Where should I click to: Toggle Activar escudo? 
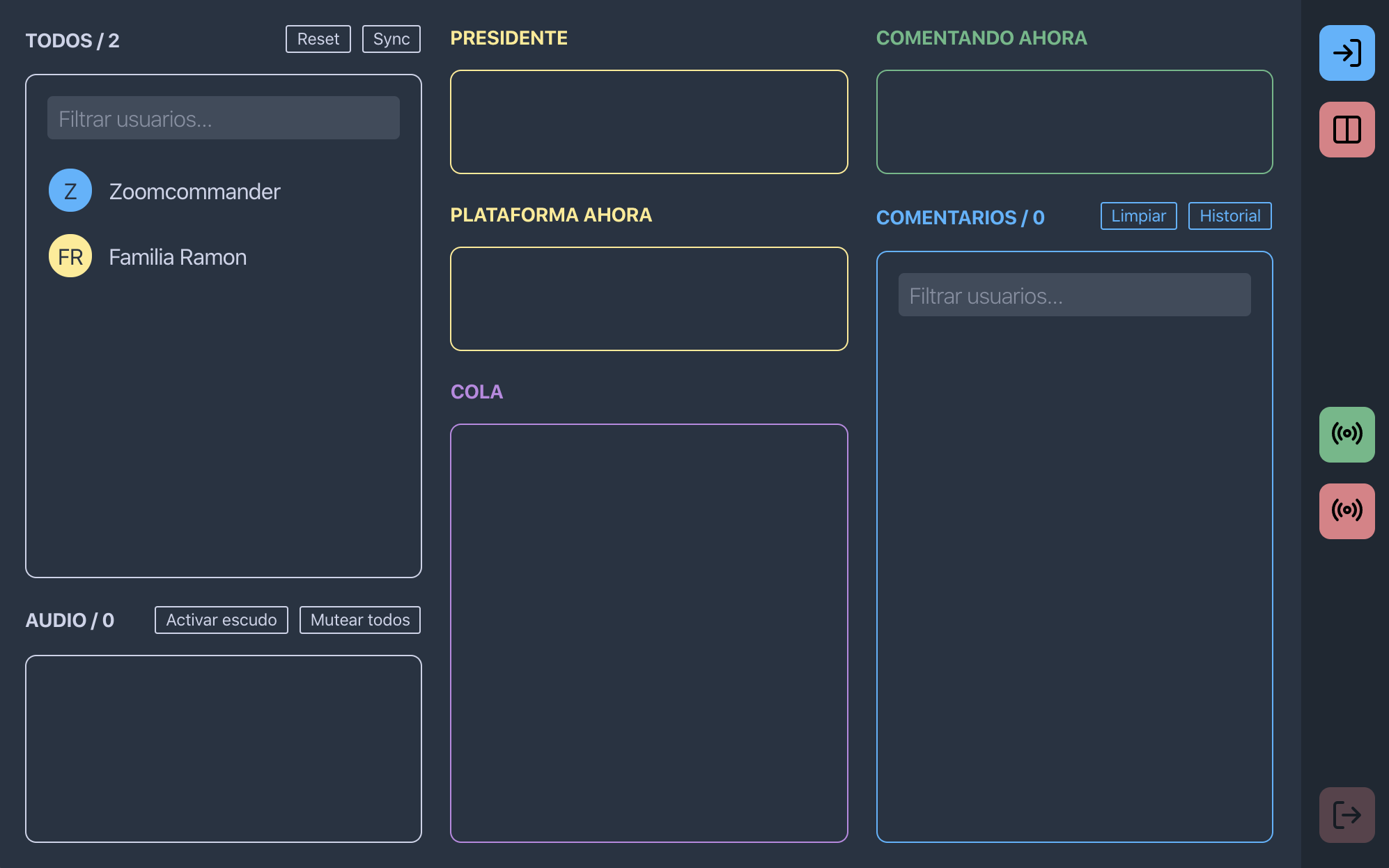[221, 620]
